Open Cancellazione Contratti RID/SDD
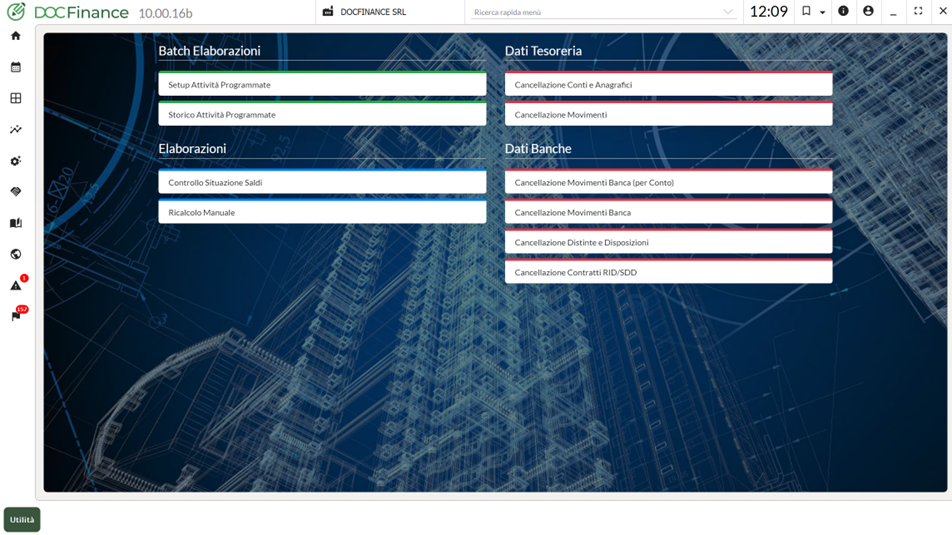952x535 pixels. pyautogui.click(x=668, y=271)
